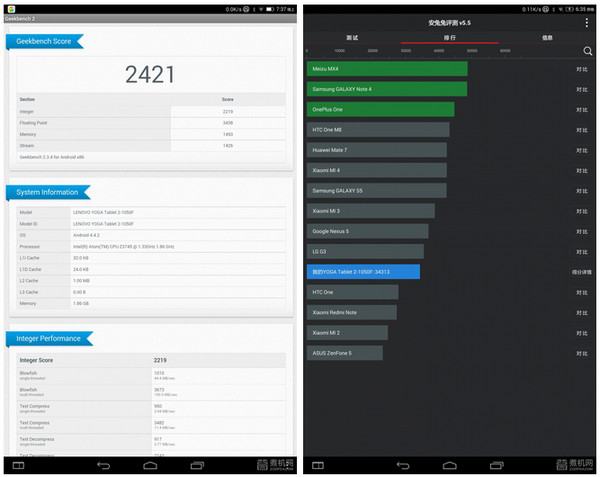The image size is (600, 477).
Task: Click the Geekbench Score ribbon header
Action: tap(44, 41)
